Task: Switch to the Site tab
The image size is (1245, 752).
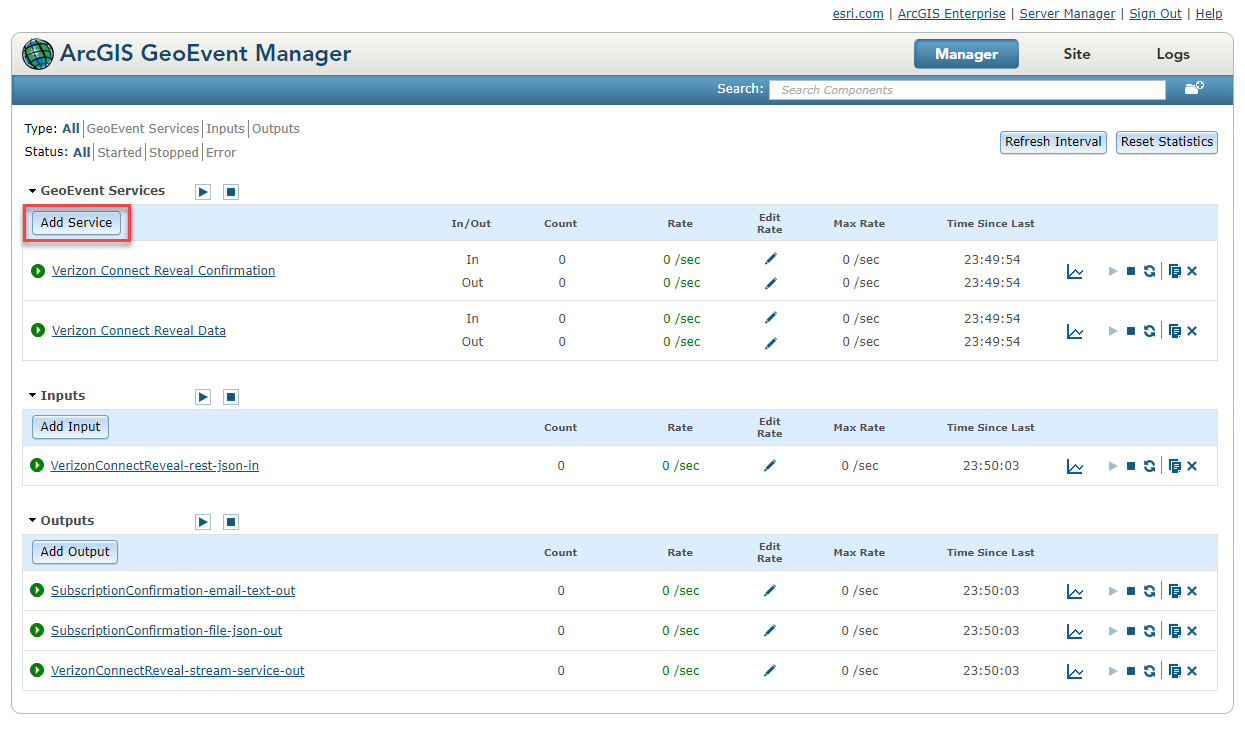Action: [1077, 54]
